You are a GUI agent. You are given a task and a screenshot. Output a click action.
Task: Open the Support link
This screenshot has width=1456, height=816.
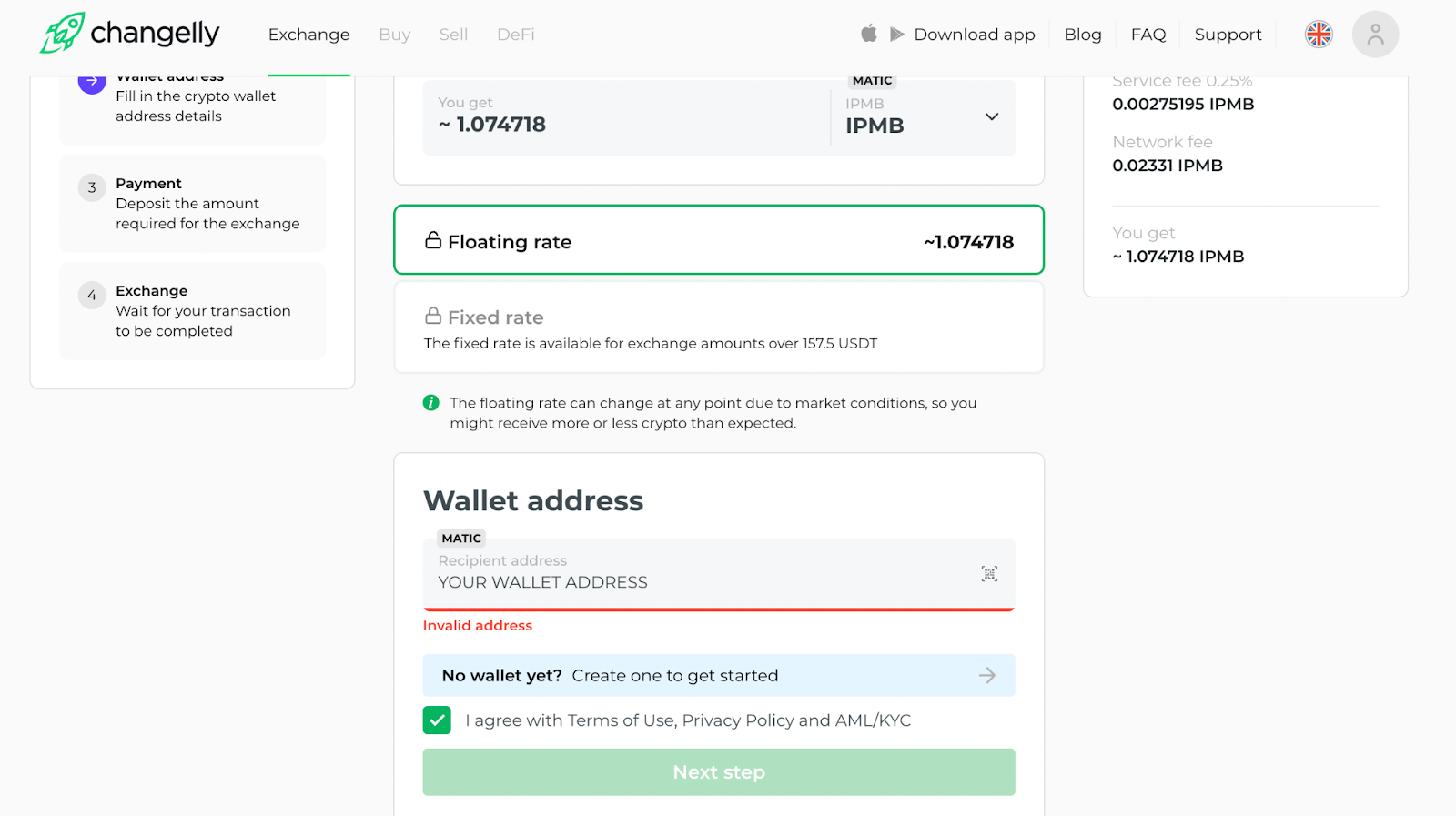pyautogui.click(x=1228, y=35)
